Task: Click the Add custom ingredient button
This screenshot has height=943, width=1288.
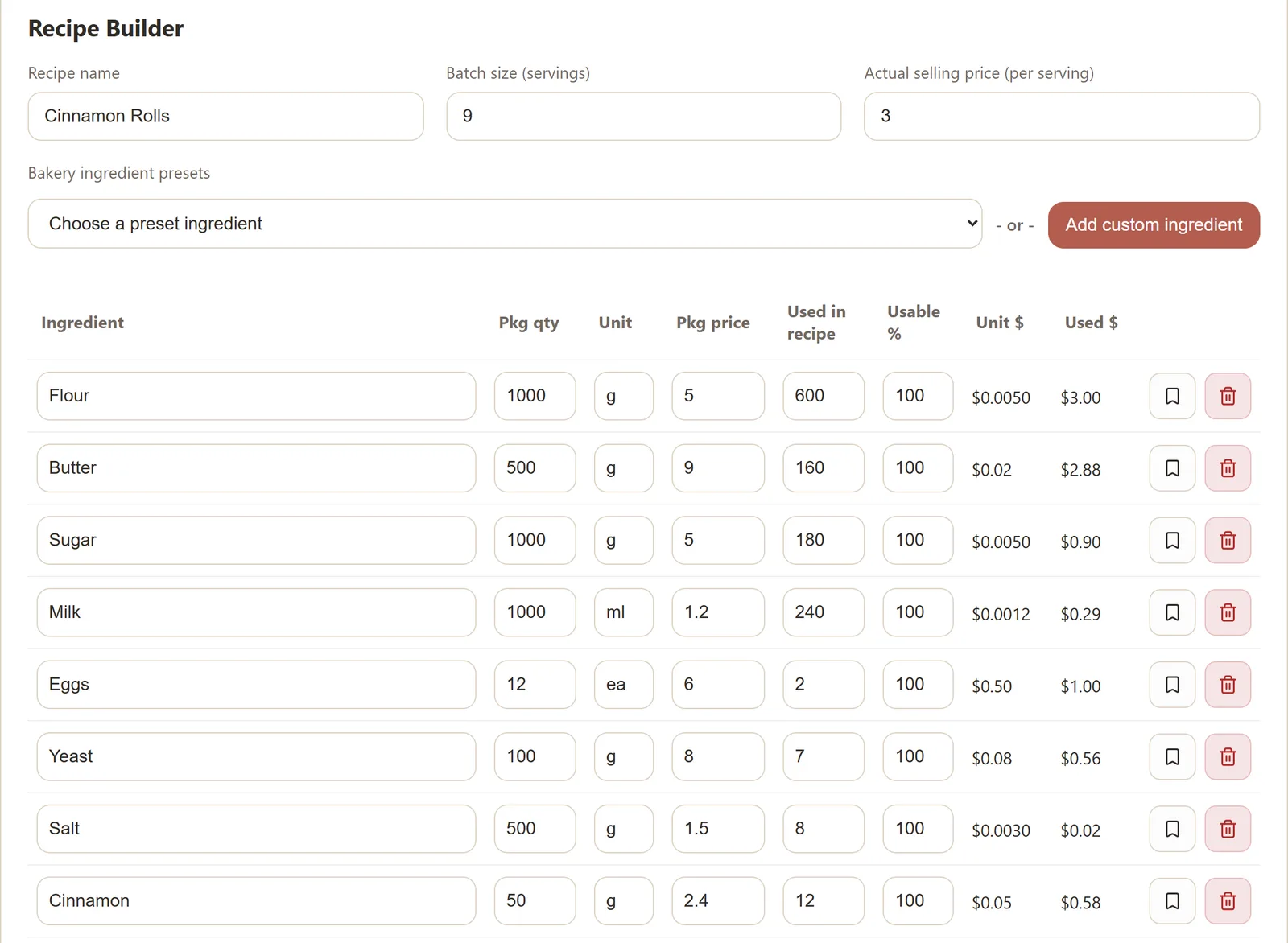Action: coord(1154,225)
